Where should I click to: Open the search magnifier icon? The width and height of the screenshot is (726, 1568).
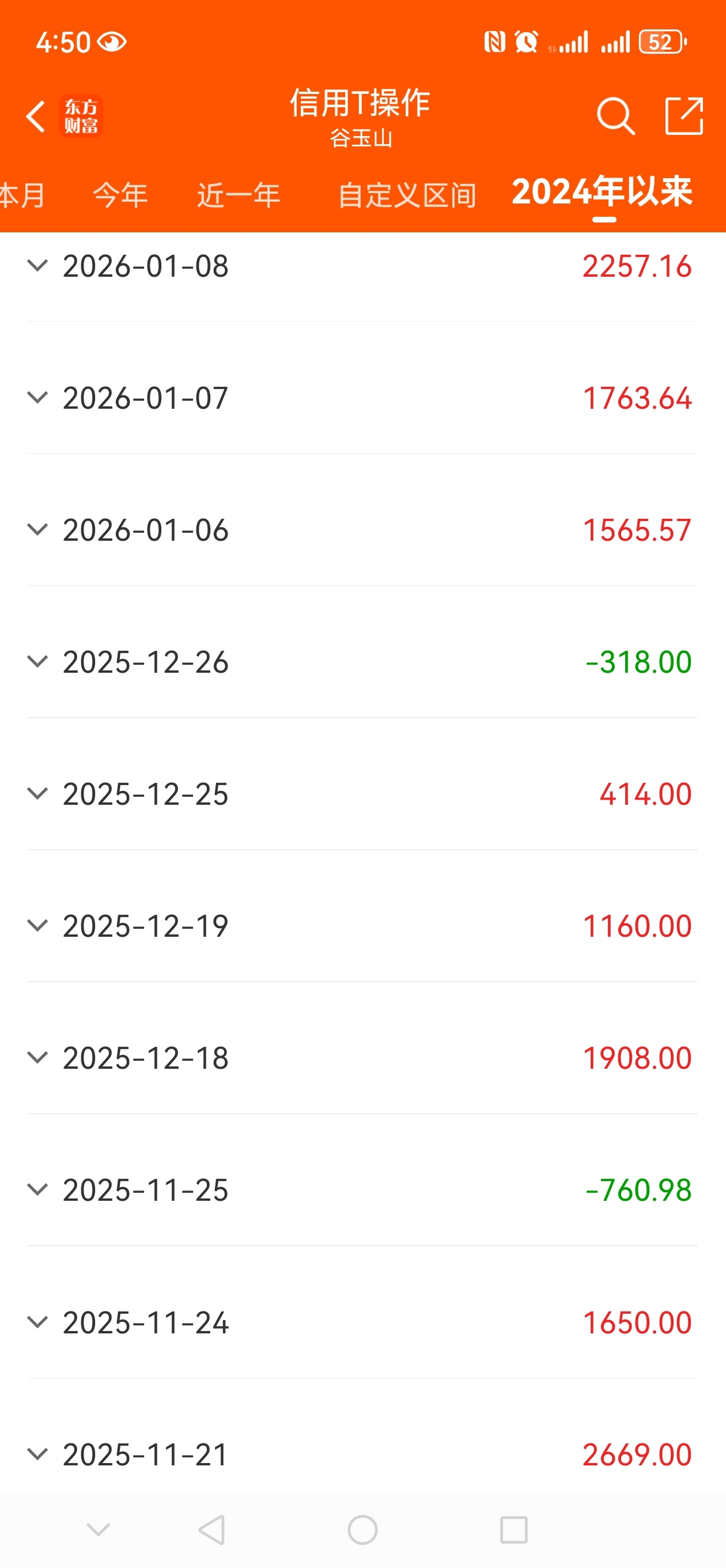coord(615,116)
